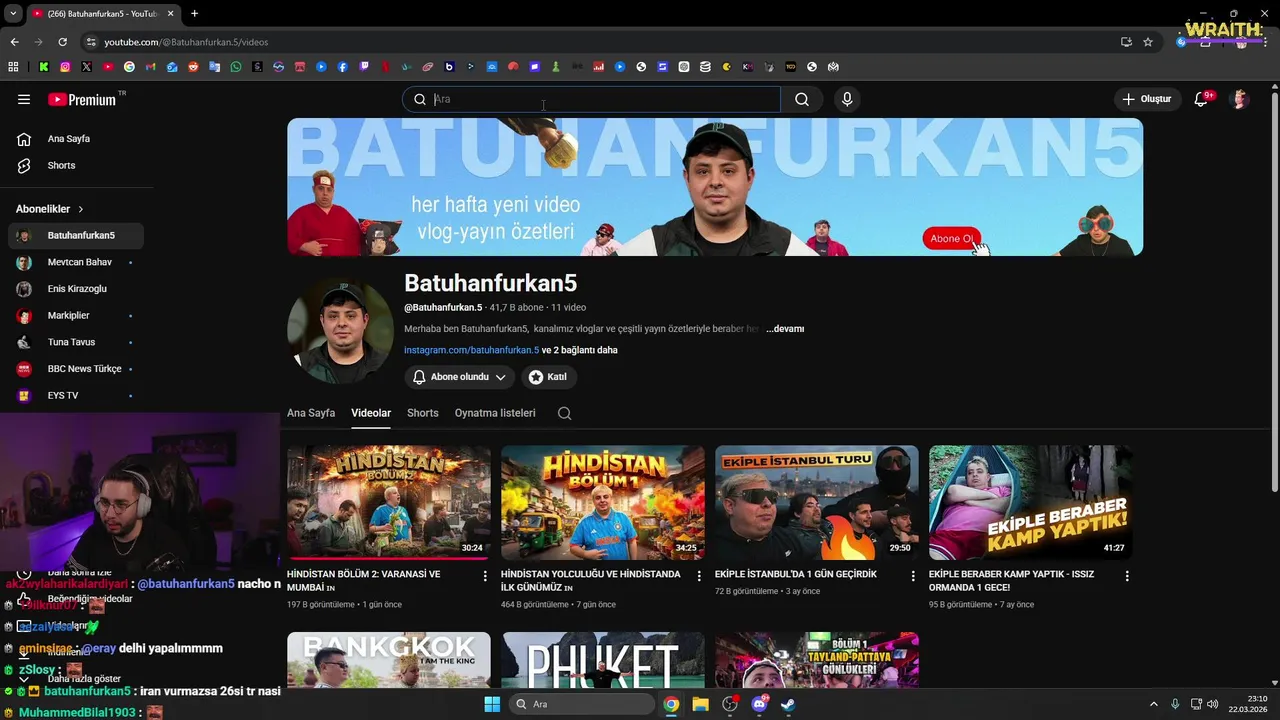1280x720 pixels.
Task: Expand channel description with ...devamı
Action: pyautogui.click(x=785, y=329)
